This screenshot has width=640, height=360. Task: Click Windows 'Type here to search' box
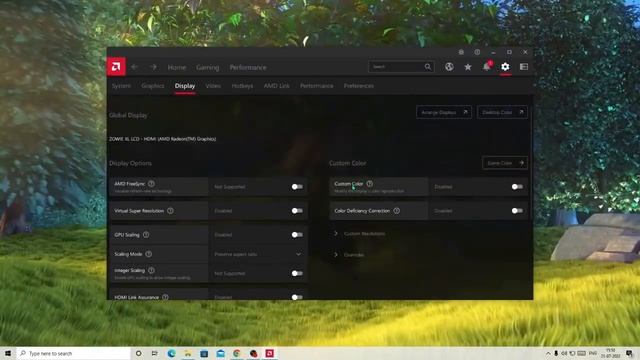tap(73, 353)
